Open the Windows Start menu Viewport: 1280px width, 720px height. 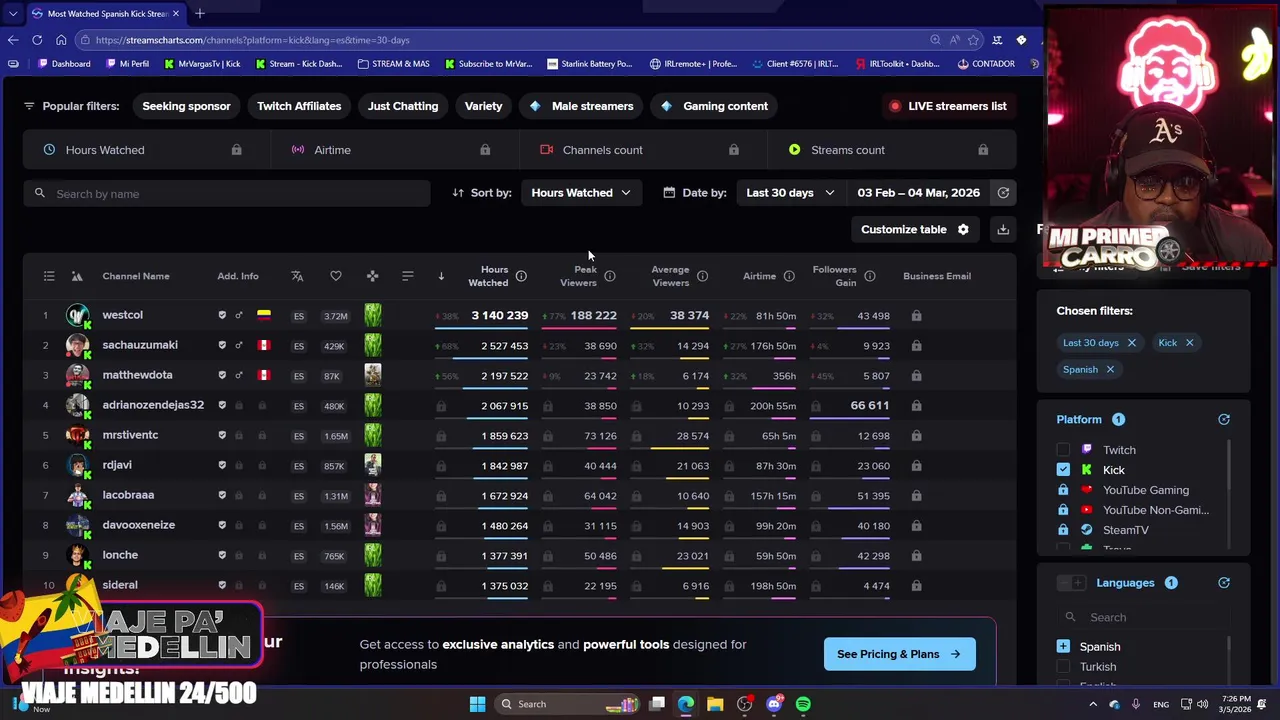(x=477, y=704)
